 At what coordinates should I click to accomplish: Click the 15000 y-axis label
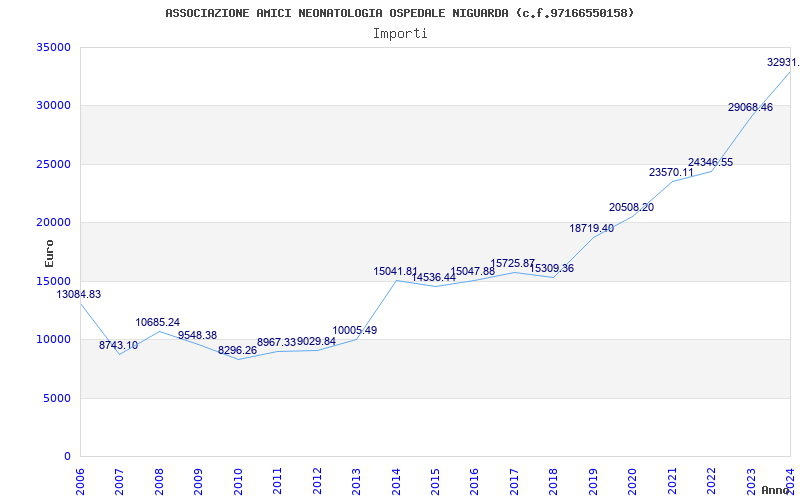(53, 281)
